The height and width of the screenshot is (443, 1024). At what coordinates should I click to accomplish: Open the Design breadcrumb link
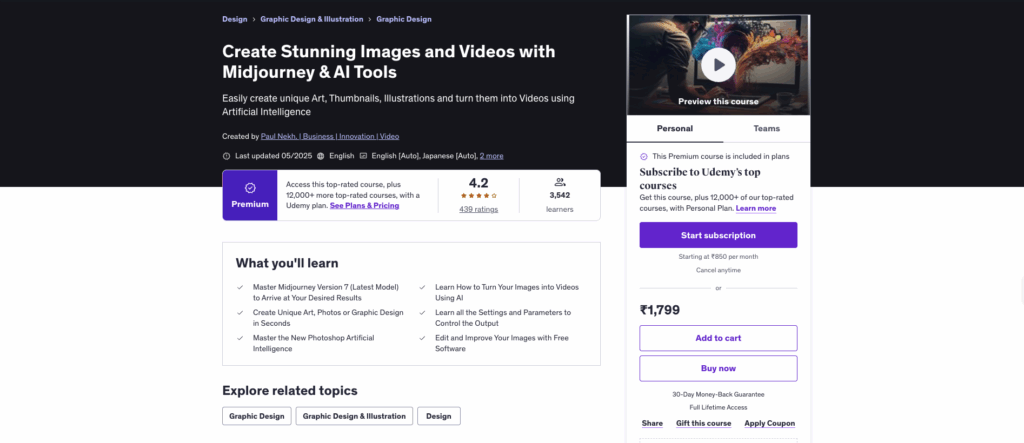pos(234,19)
